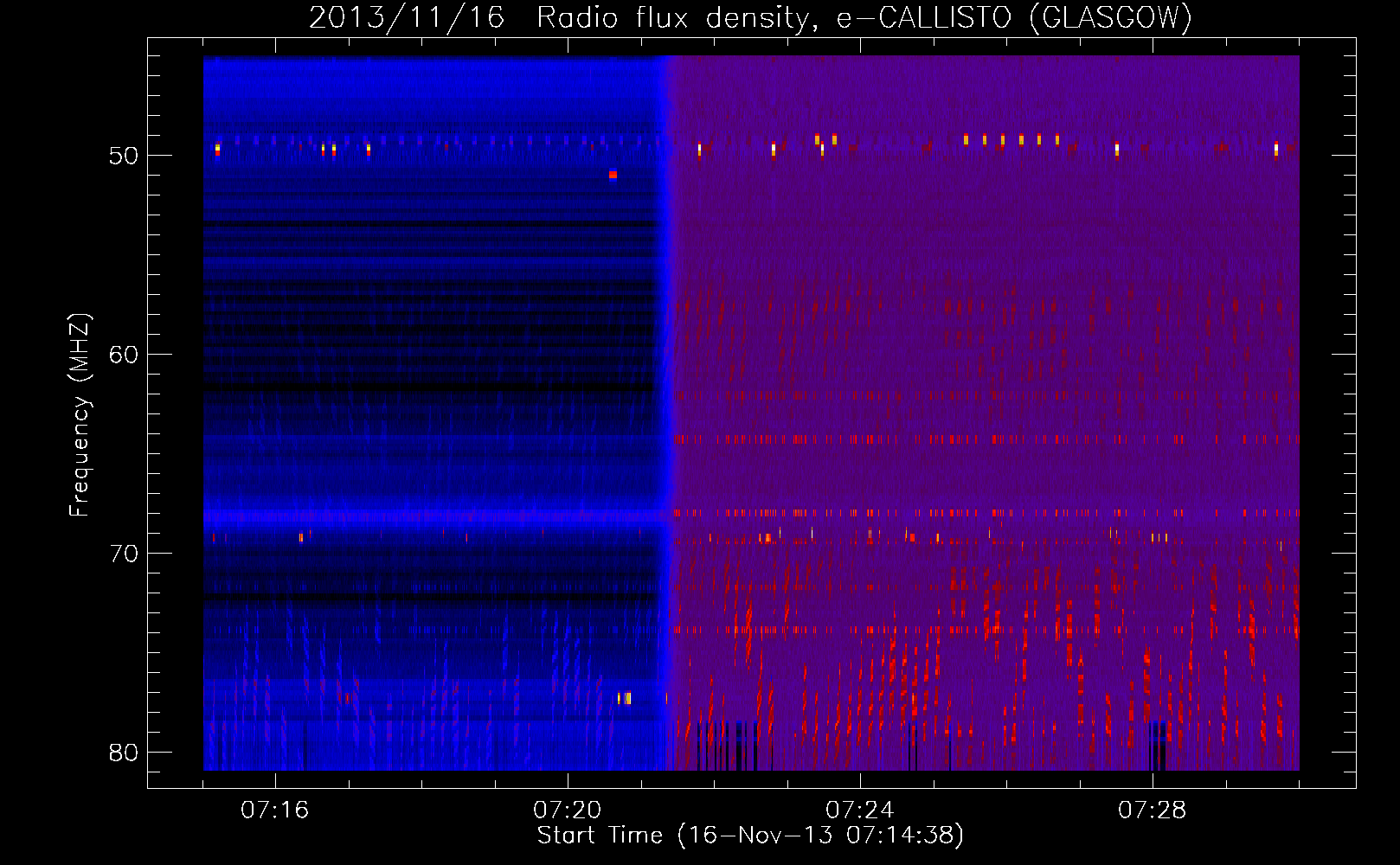Viewport: 1400px width, 865px height.
Task: Click the yellow burst near 77 MHz at 07:20:45
Action: click(x=625, y=698)
